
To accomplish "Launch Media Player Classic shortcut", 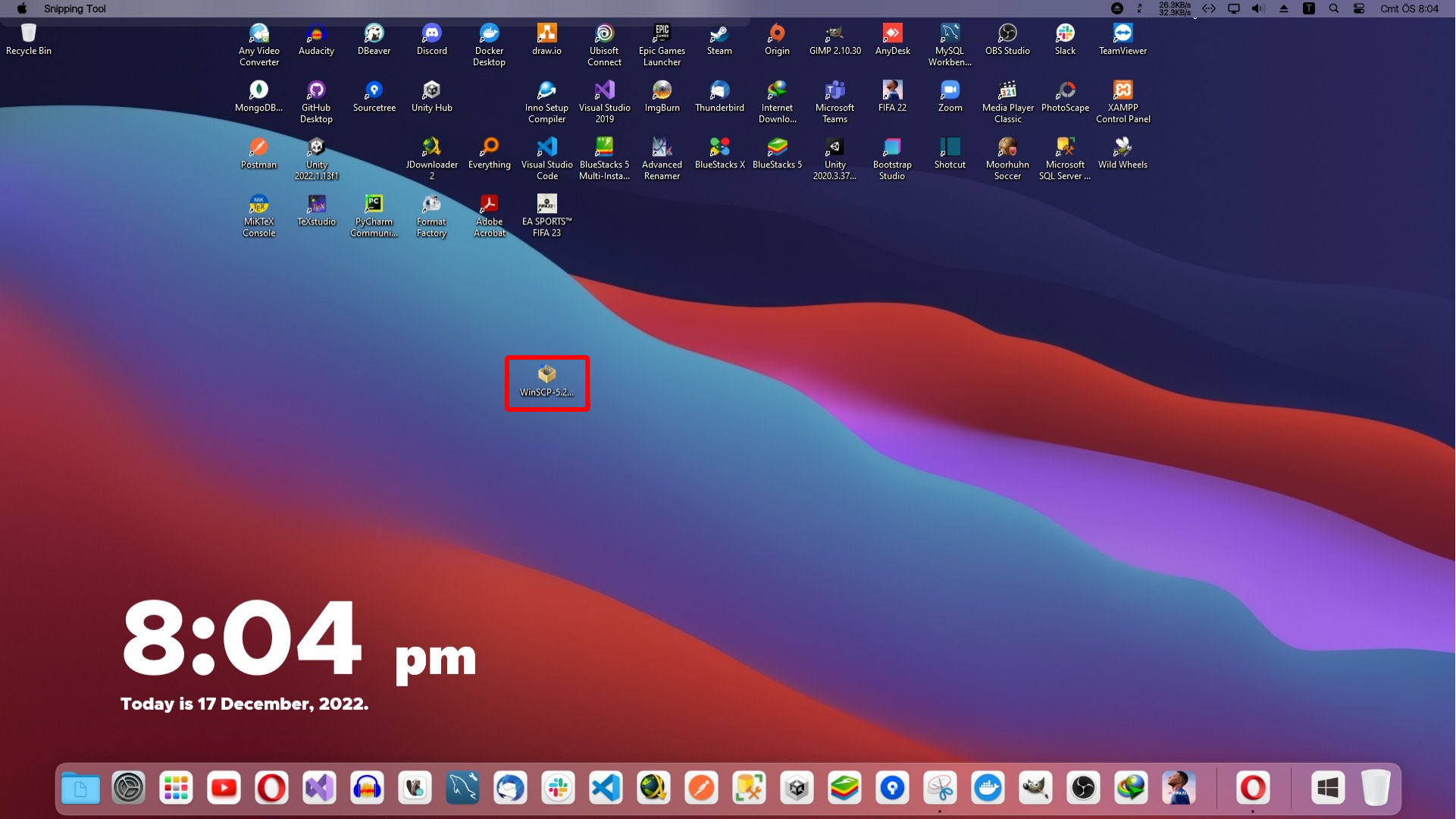I will pos(1008,102).
